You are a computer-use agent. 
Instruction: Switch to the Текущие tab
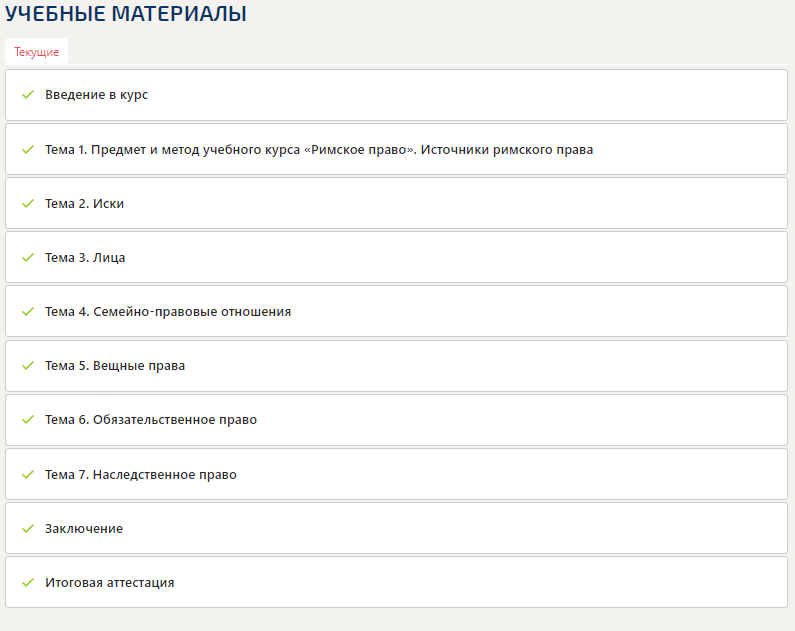[36, 52]
